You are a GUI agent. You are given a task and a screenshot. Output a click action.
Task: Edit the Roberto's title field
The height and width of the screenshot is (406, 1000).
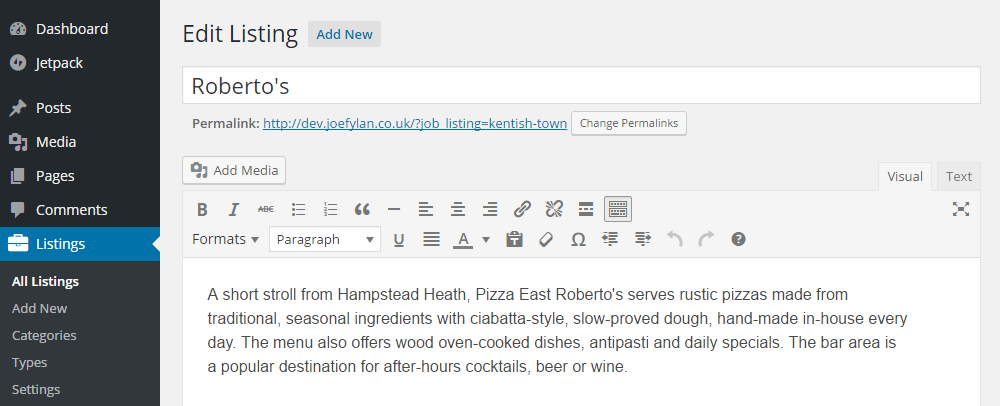pyautogui.click(x=581, y=85)
